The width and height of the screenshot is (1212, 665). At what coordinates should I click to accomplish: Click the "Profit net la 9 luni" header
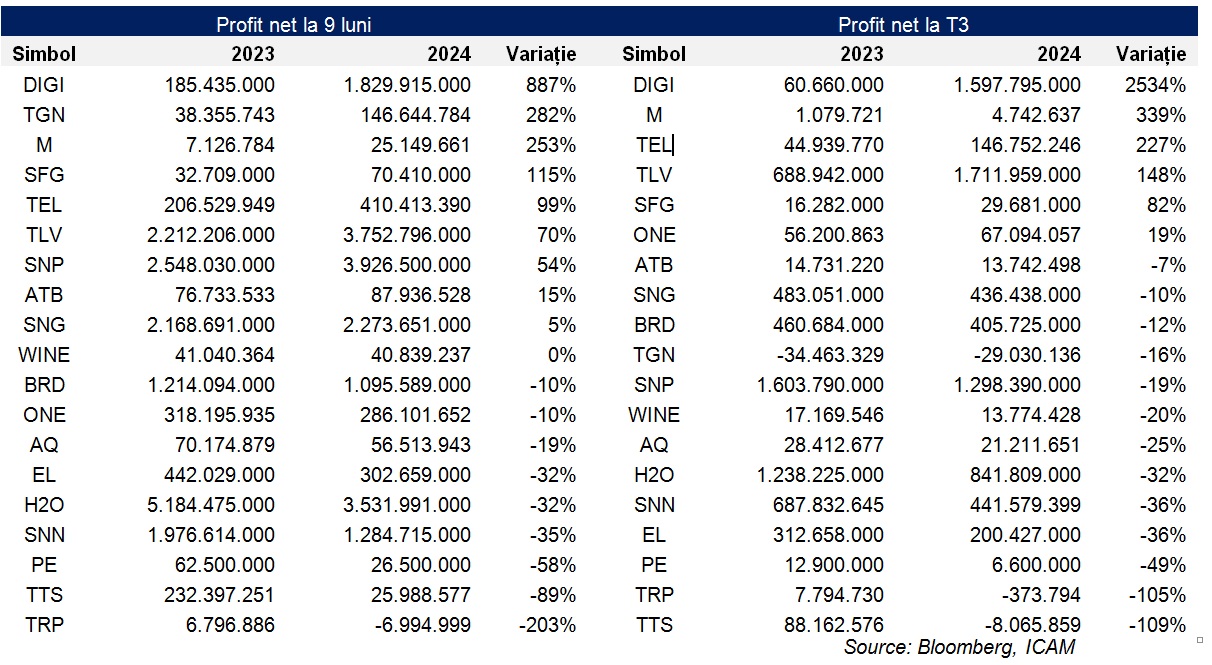pyautogui.click(x=294, y=25)
